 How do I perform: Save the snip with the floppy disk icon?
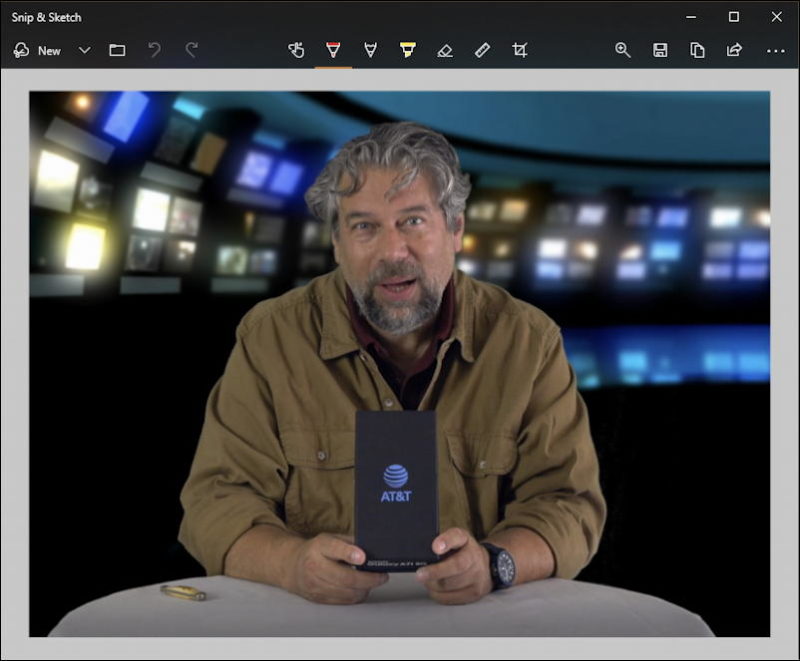660,50
